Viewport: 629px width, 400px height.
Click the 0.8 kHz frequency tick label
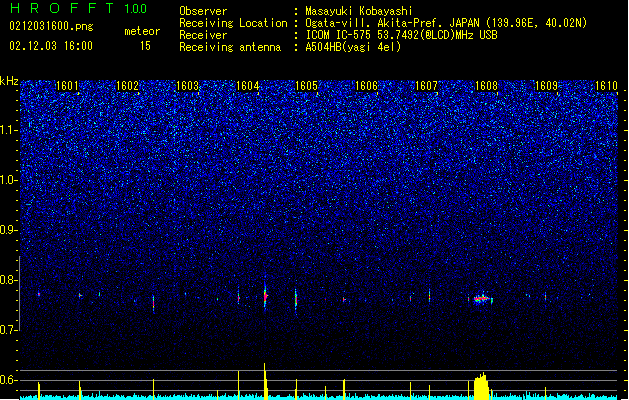point(9,280)
